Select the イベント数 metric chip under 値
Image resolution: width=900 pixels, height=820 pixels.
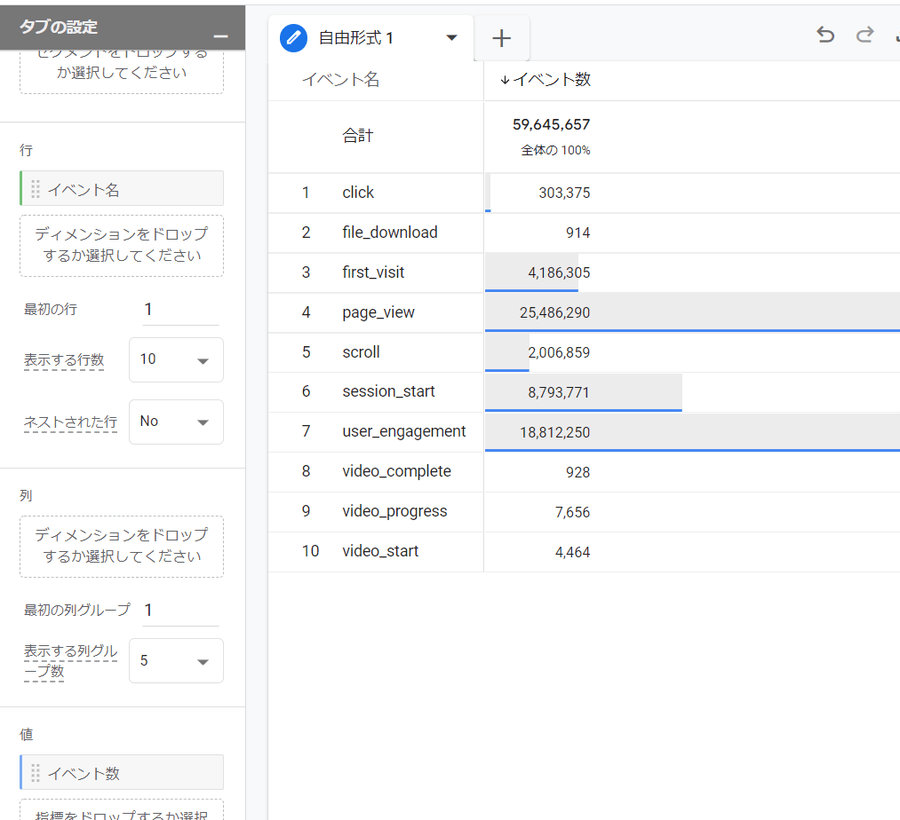[x=122, y=772]
